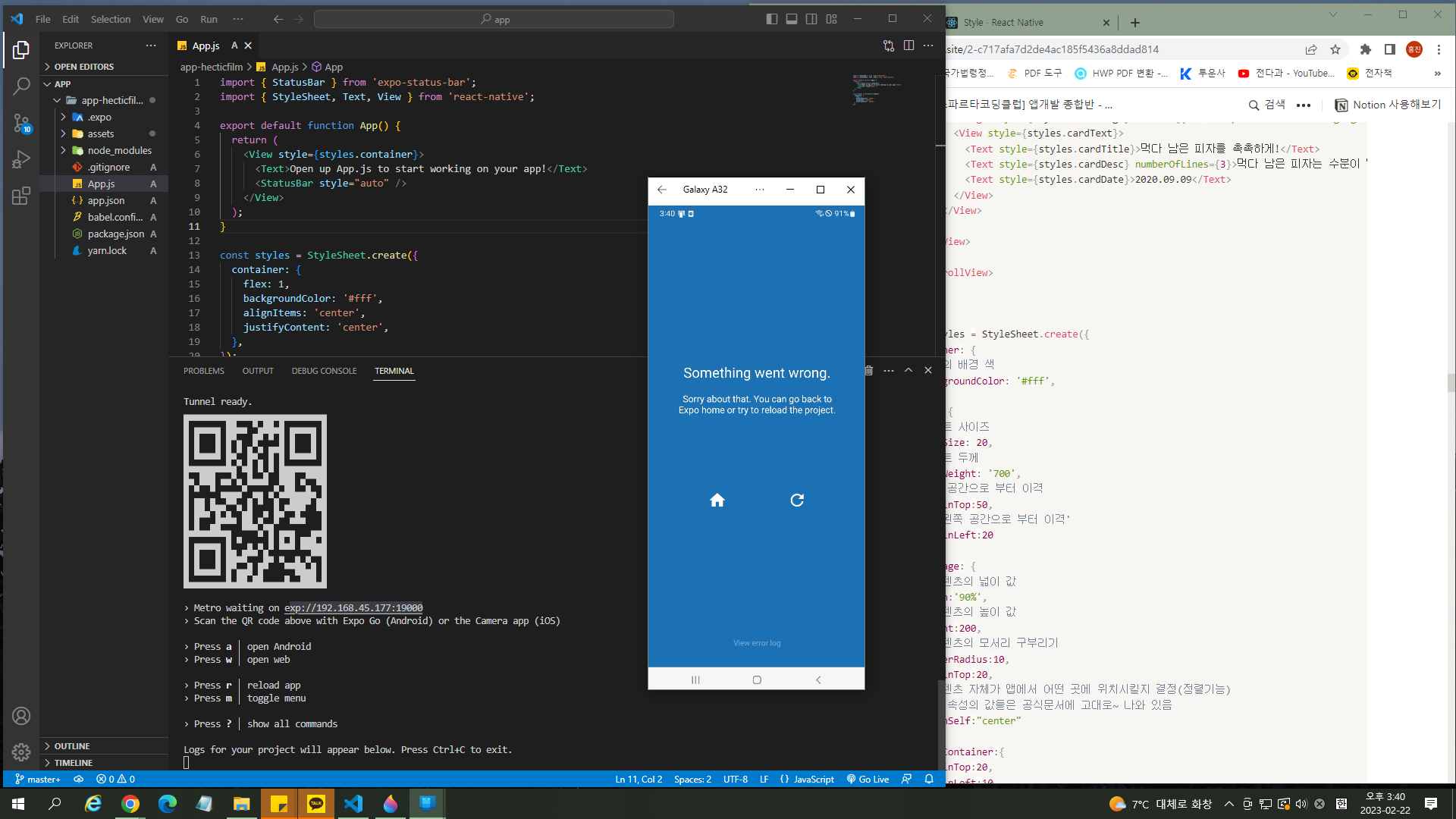
Task: Toggle secondary sidebar visibility
Action: coord(811,19)
